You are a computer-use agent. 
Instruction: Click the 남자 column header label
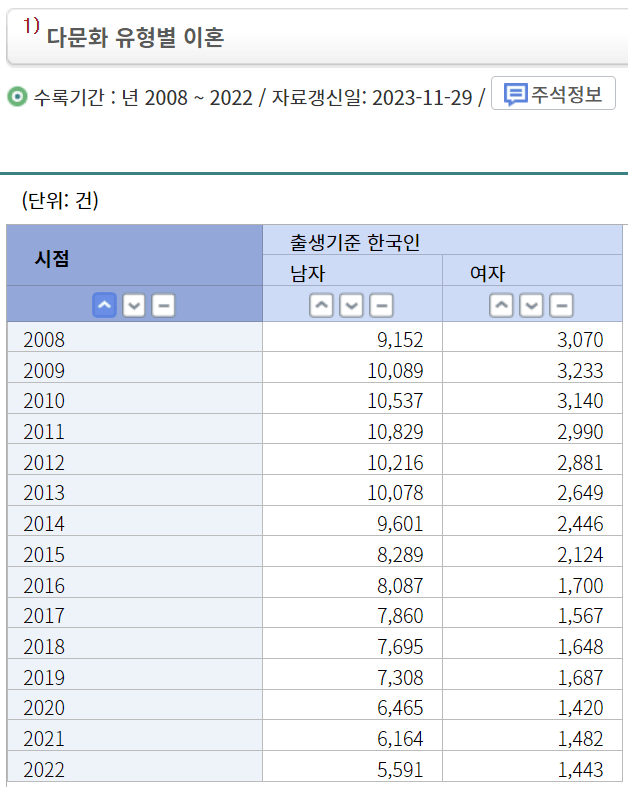308,272
